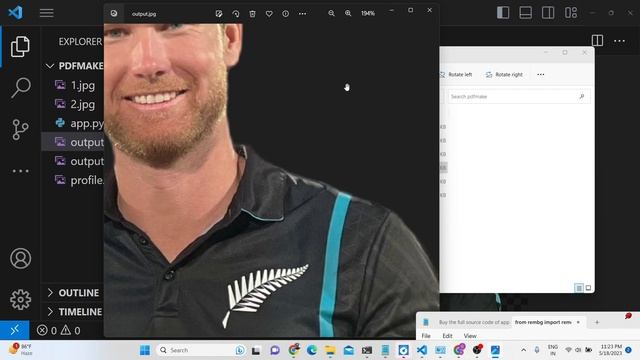Screen dimensions: 640x360
Task: Open See more ellipsis in File Explorer toolbar
Action: click(540, 75)
